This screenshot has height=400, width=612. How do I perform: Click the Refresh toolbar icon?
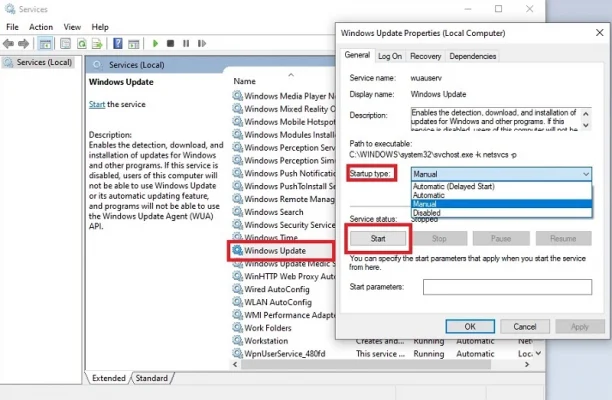click(x=81, y=44)
